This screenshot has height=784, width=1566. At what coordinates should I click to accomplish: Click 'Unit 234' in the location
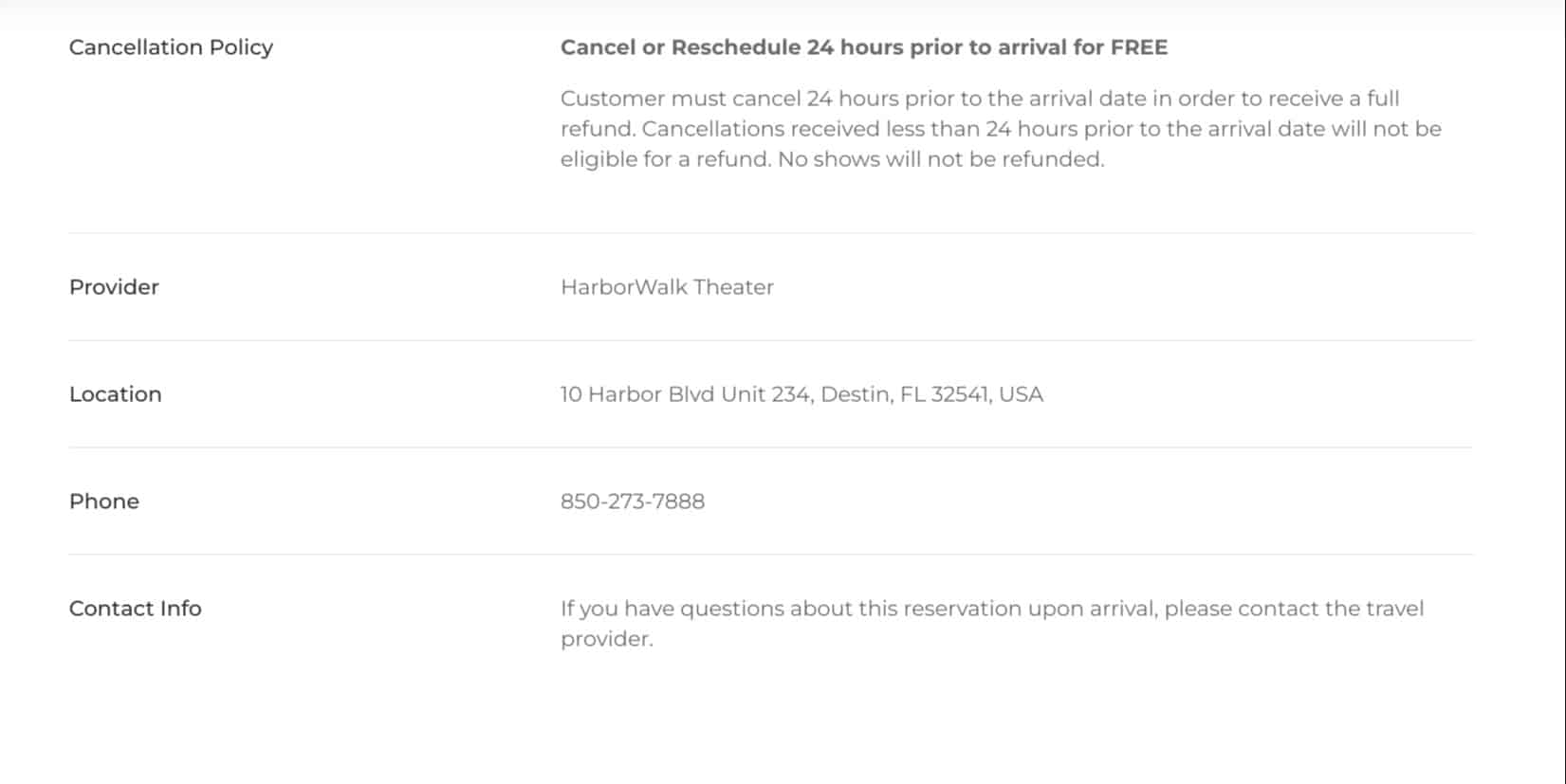click(x=765, y=394)
